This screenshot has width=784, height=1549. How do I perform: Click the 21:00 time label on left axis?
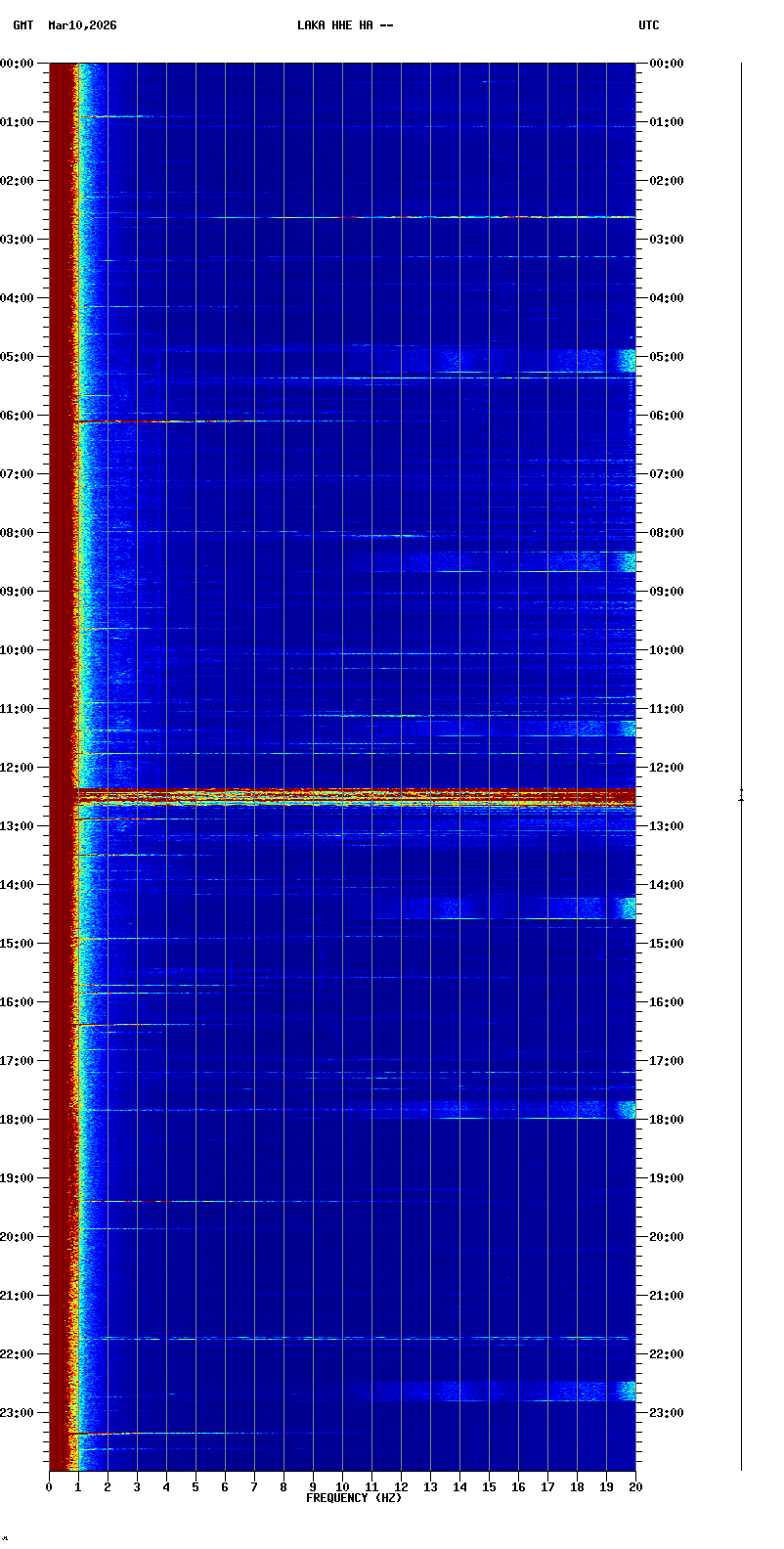18,1296
